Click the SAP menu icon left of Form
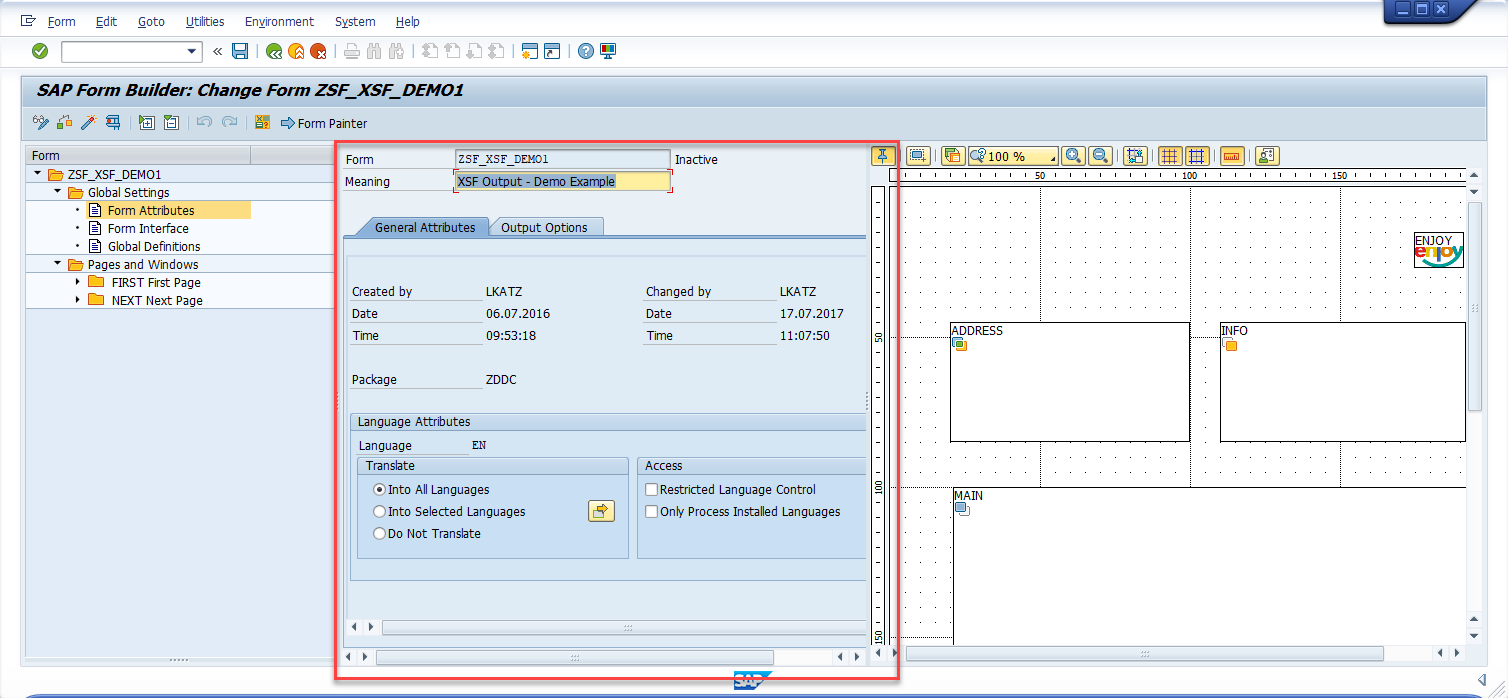This screenshot has width=1508, height=698. 28,21
